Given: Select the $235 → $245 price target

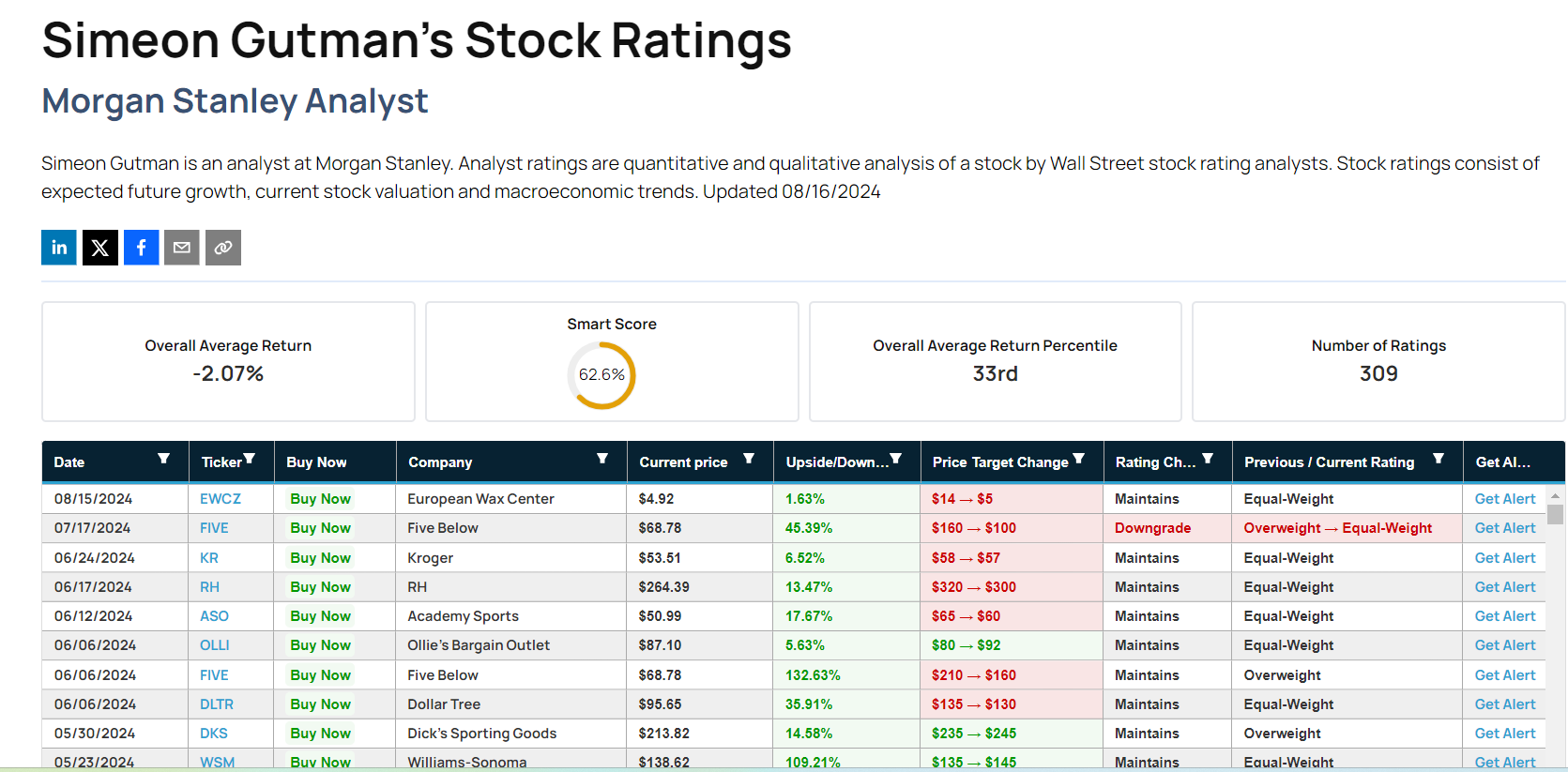Looking at the screenshot, I should tap(973, 734).
